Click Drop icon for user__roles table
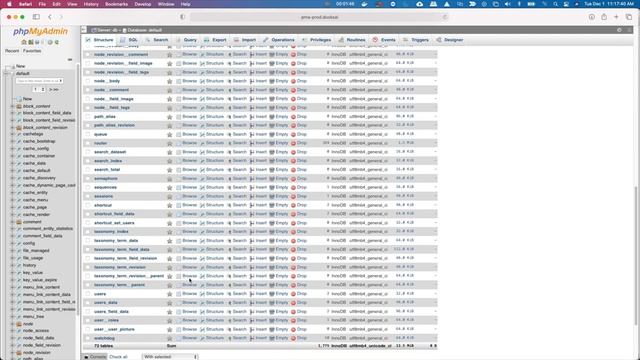This screenshot has width=640, height=360. point(293,320)
